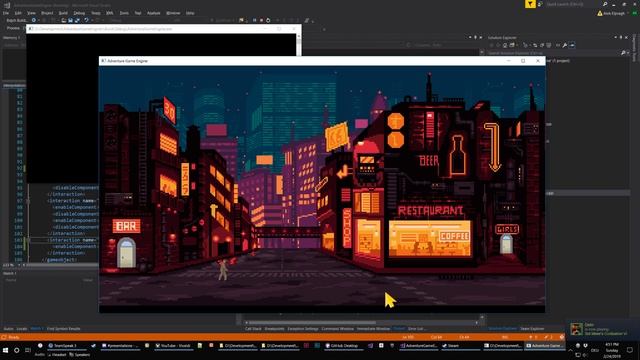This screenshot has width=640, height=360.
Task: Click the Save All toolbar icon
Action: [77, 20]
